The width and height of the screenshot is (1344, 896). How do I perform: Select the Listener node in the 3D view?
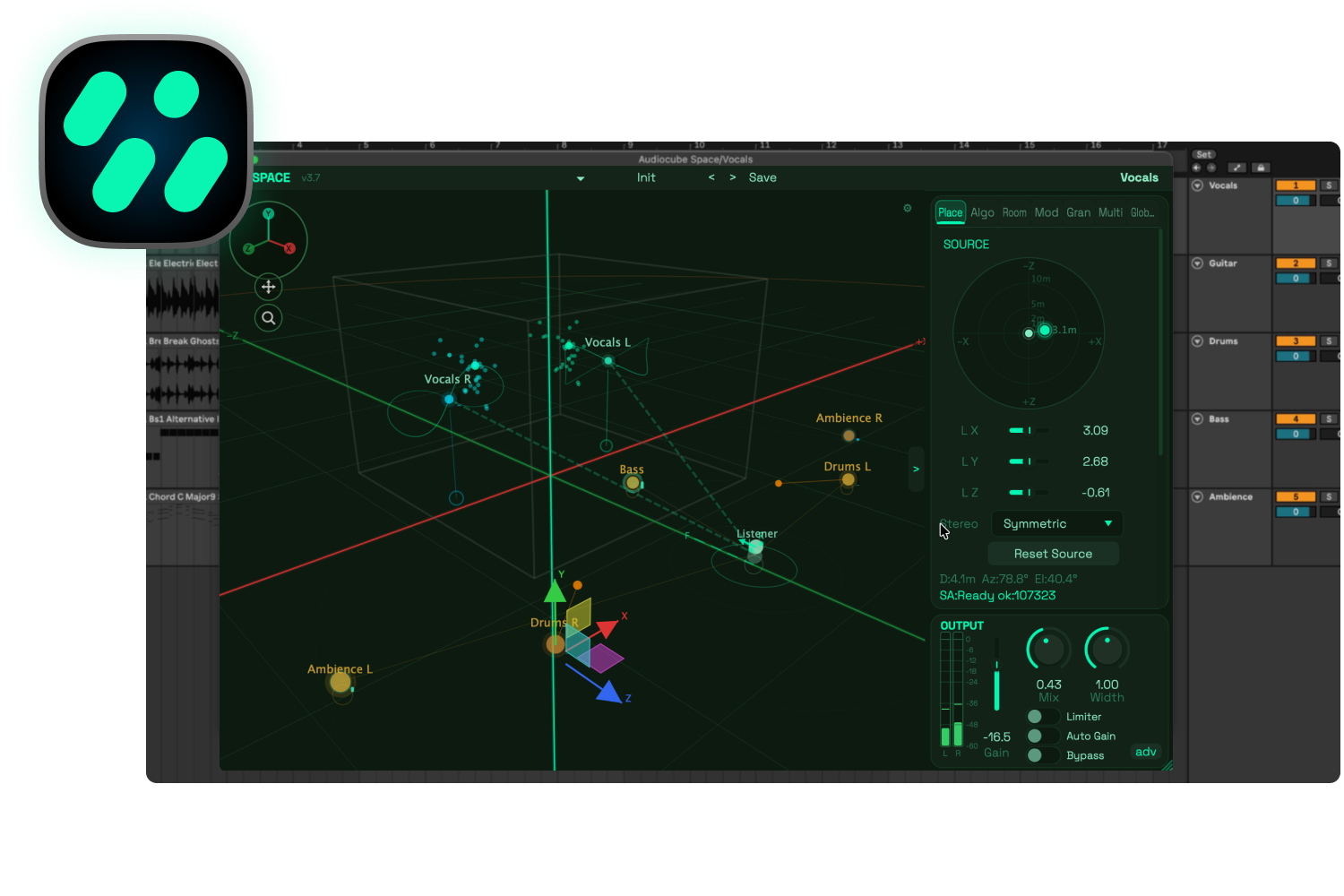(x=755, y=547)
